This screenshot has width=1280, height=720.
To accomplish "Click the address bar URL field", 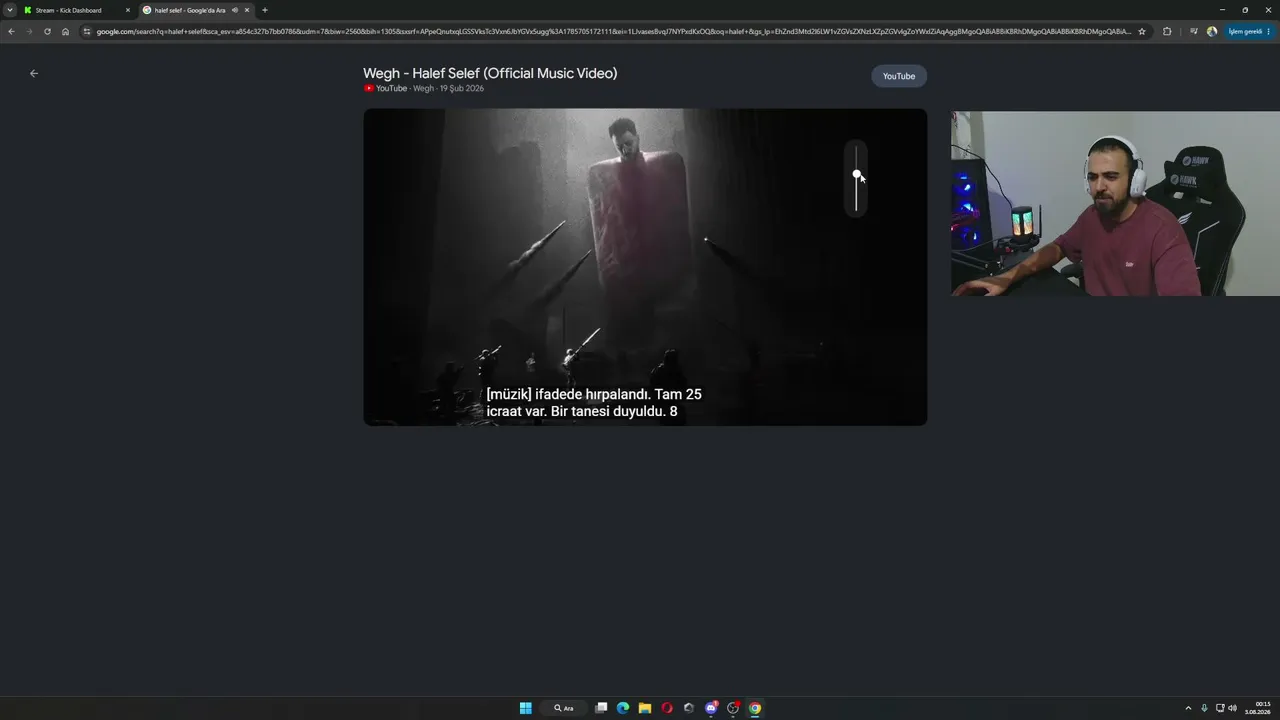I will pyautogui.click(x=614, y=31).
